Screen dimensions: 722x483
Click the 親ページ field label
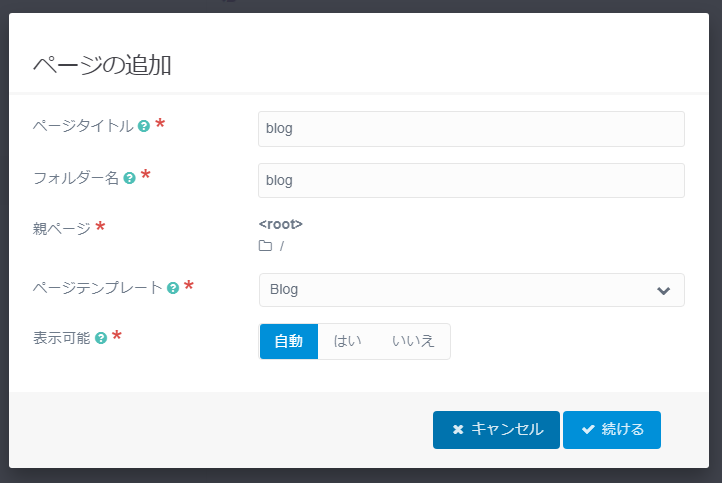pyautogui.click(x=61, y=229)
